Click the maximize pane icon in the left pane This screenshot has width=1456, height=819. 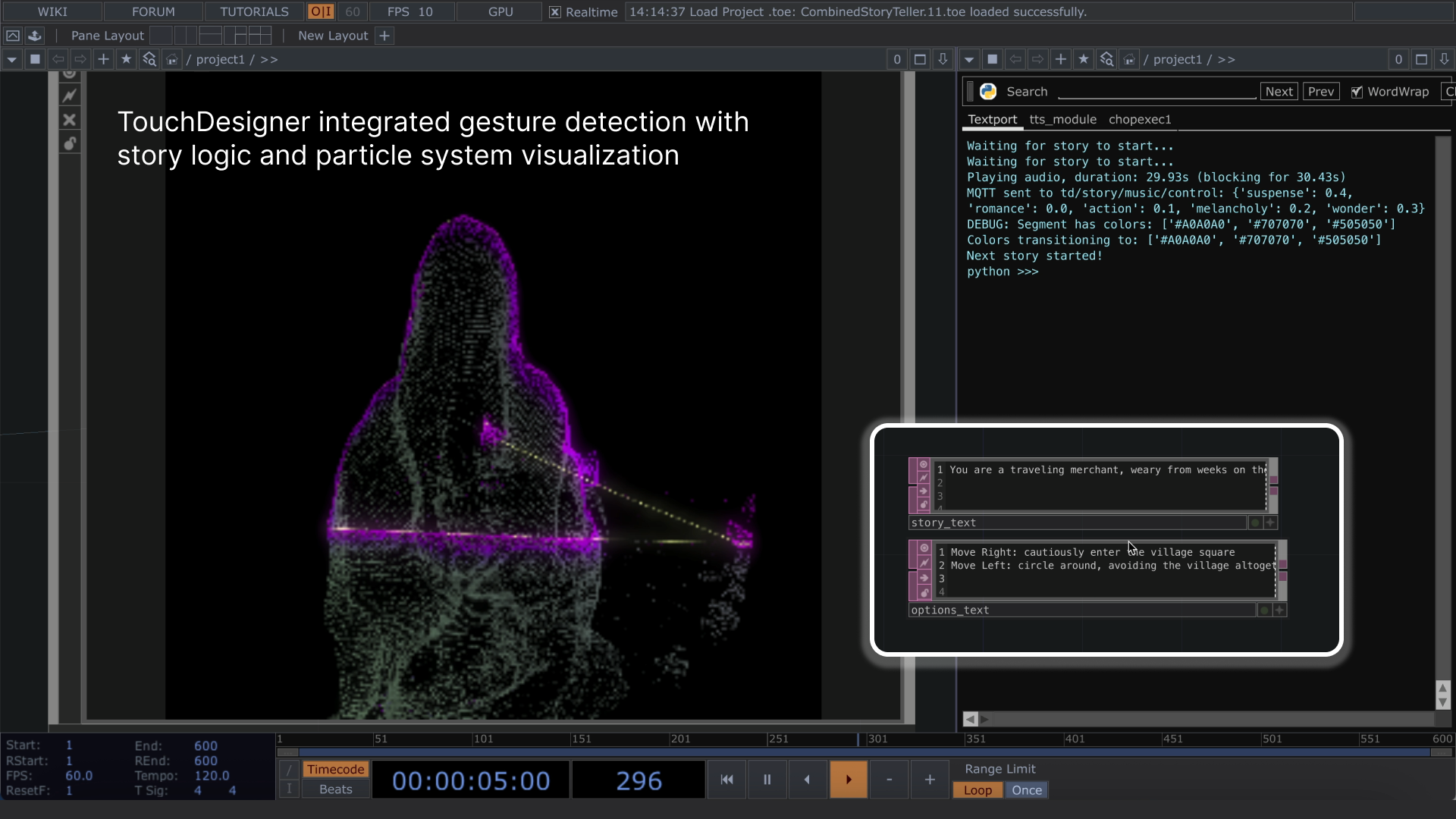pos(920,59)
